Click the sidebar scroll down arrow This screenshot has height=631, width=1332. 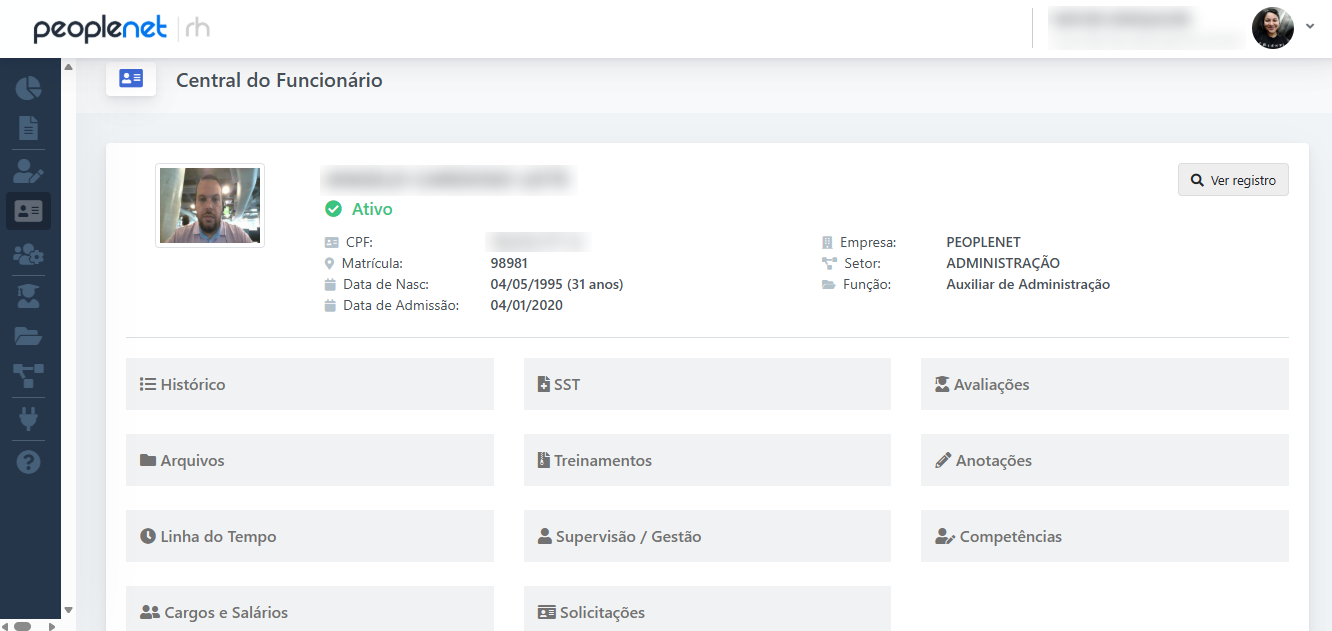point(68,610)
